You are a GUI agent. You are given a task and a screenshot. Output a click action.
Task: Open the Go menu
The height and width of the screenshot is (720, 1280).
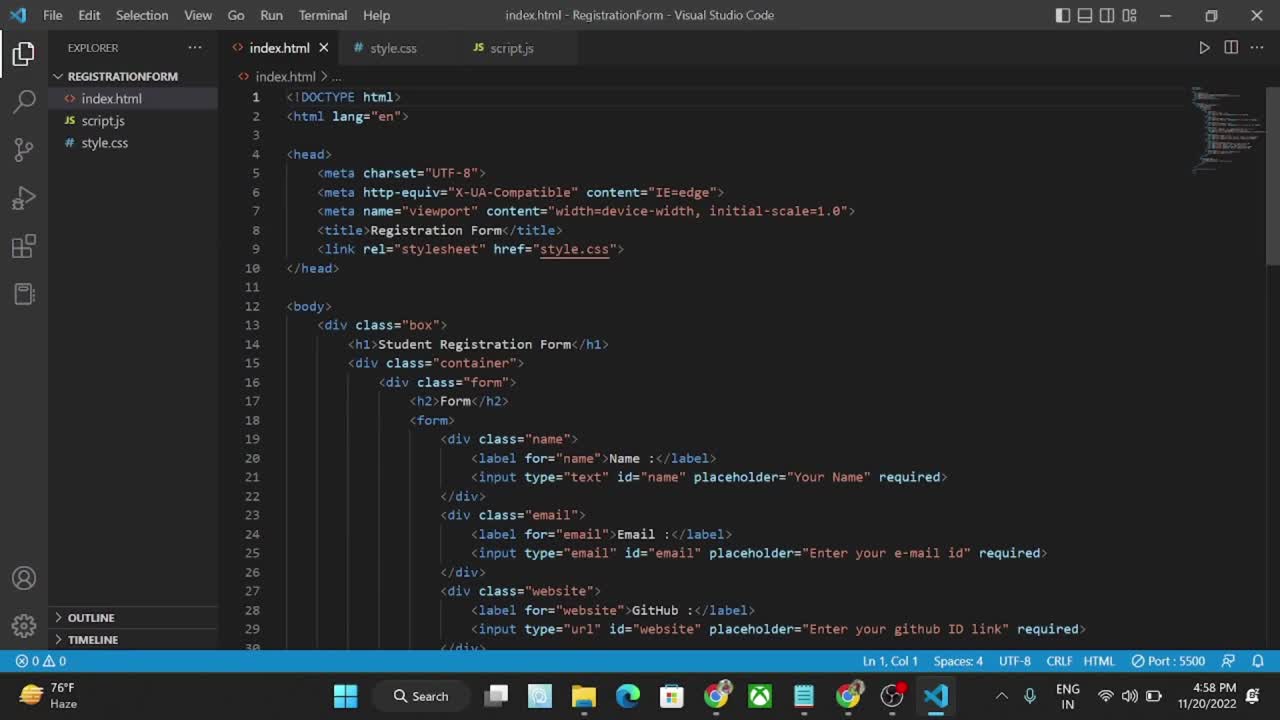(236, 15)
